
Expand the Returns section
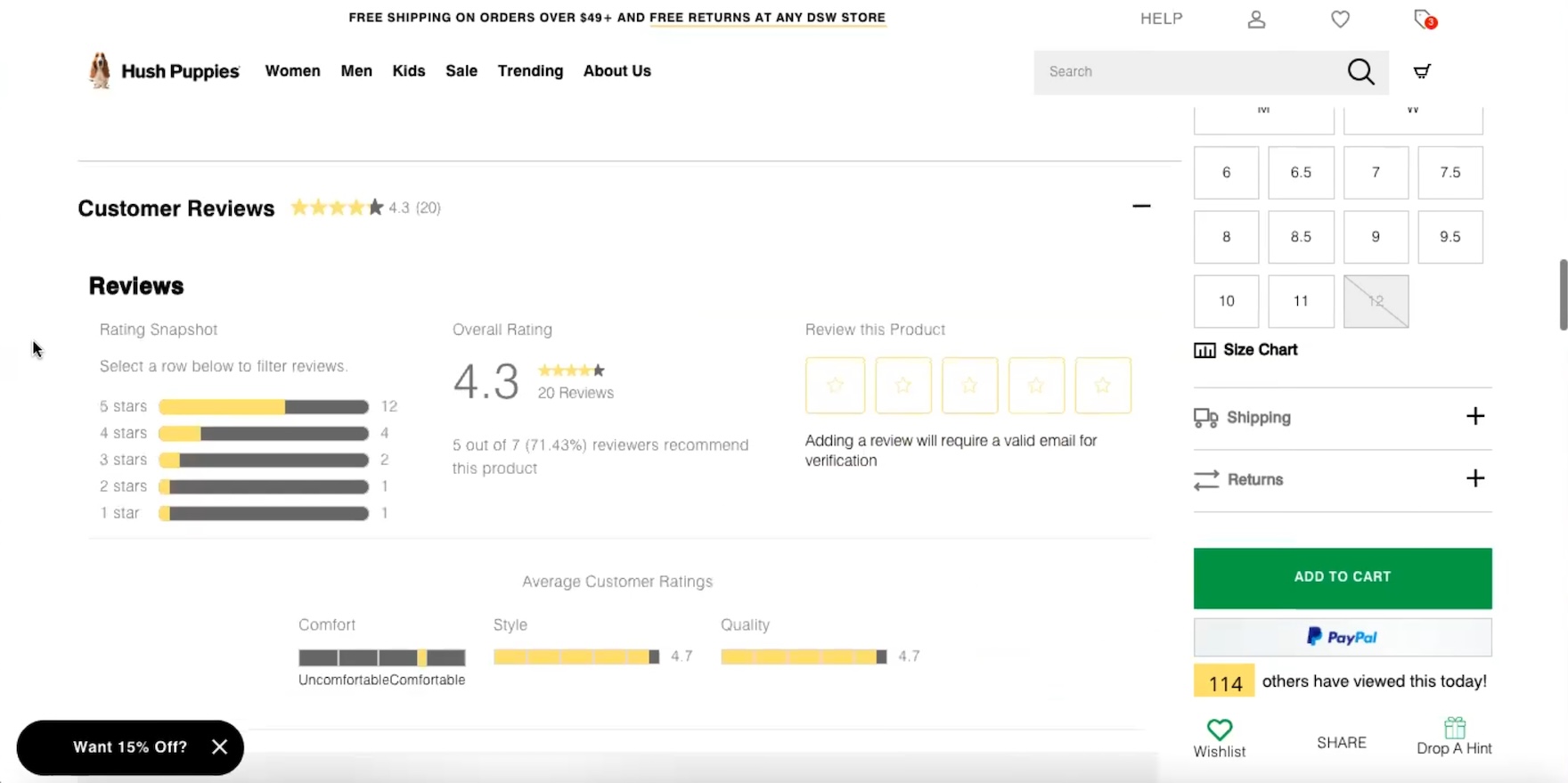click(1474, 478)
